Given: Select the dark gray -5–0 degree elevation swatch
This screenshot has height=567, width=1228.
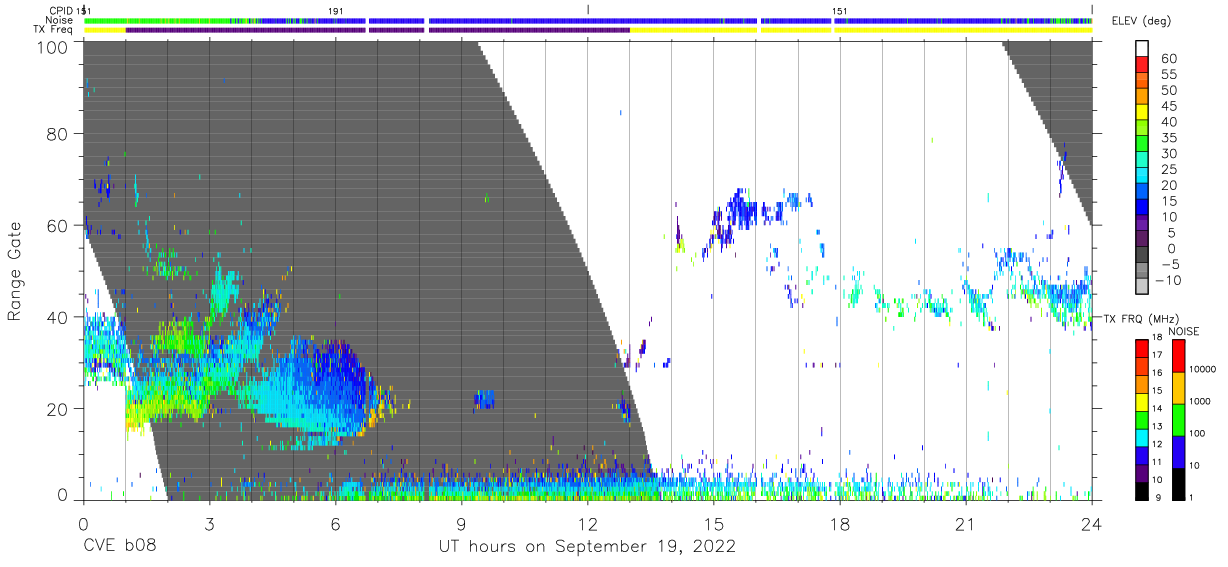Looking at the screenshot, I should coord(1141,256).
